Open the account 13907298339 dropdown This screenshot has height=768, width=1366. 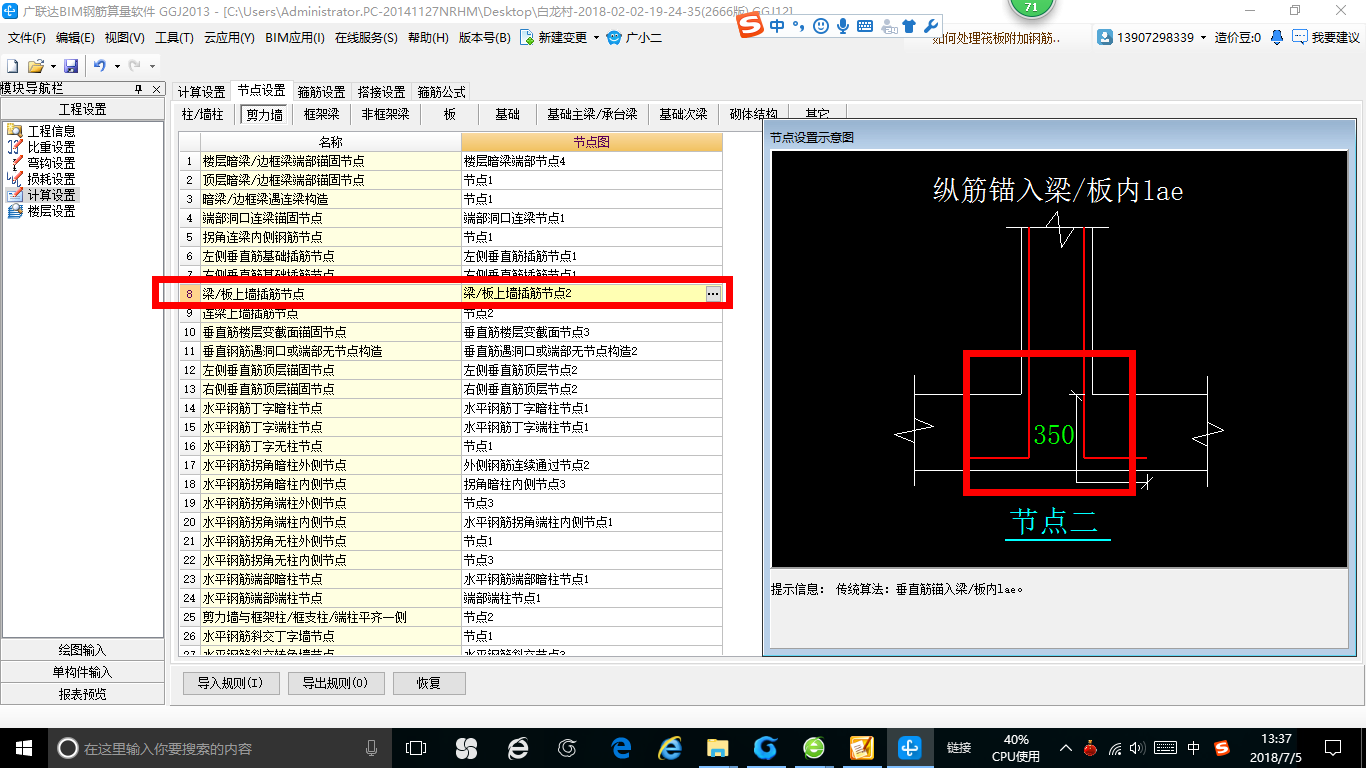click(1203, 38)
